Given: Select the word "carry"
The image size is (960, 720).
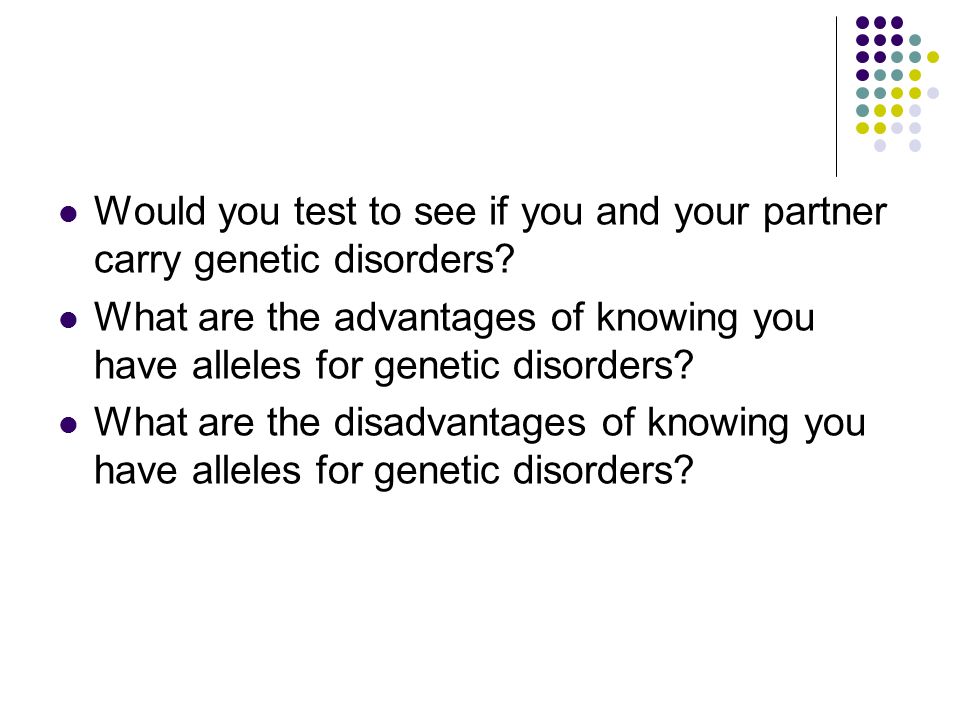Looking at the screenshot, I should (x=137, y=261).
